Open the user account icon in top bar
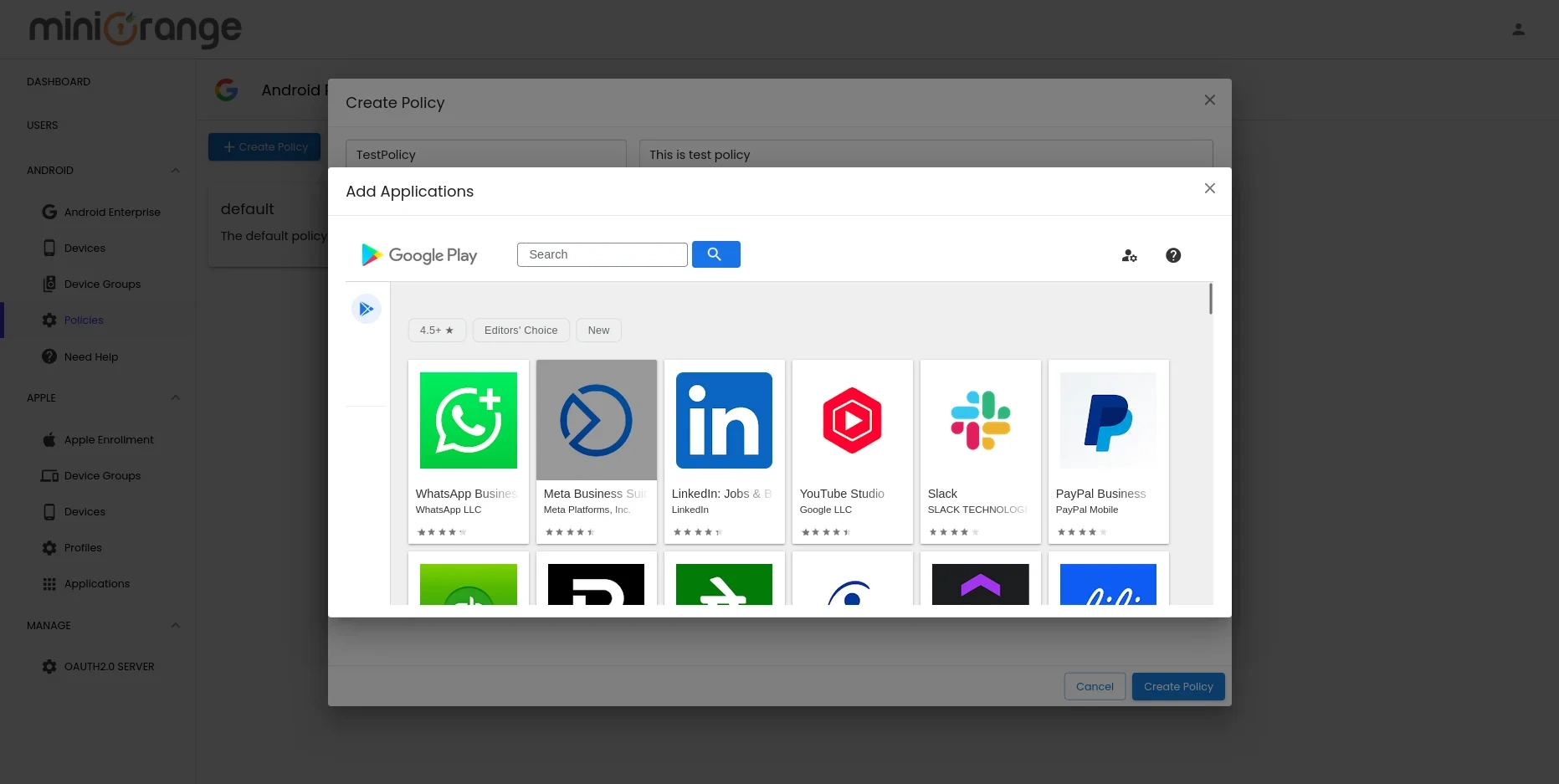Screen dimensions: 1559x784 point(1519,28)
